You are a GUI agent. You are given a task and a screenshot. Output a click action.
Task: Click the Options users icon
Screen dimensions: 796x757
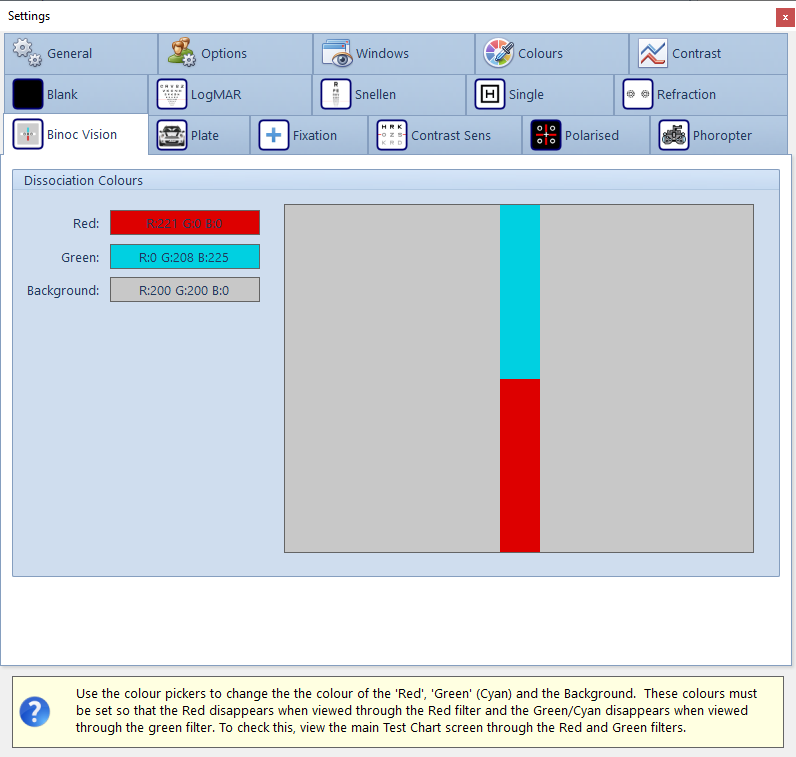(182, 53)
